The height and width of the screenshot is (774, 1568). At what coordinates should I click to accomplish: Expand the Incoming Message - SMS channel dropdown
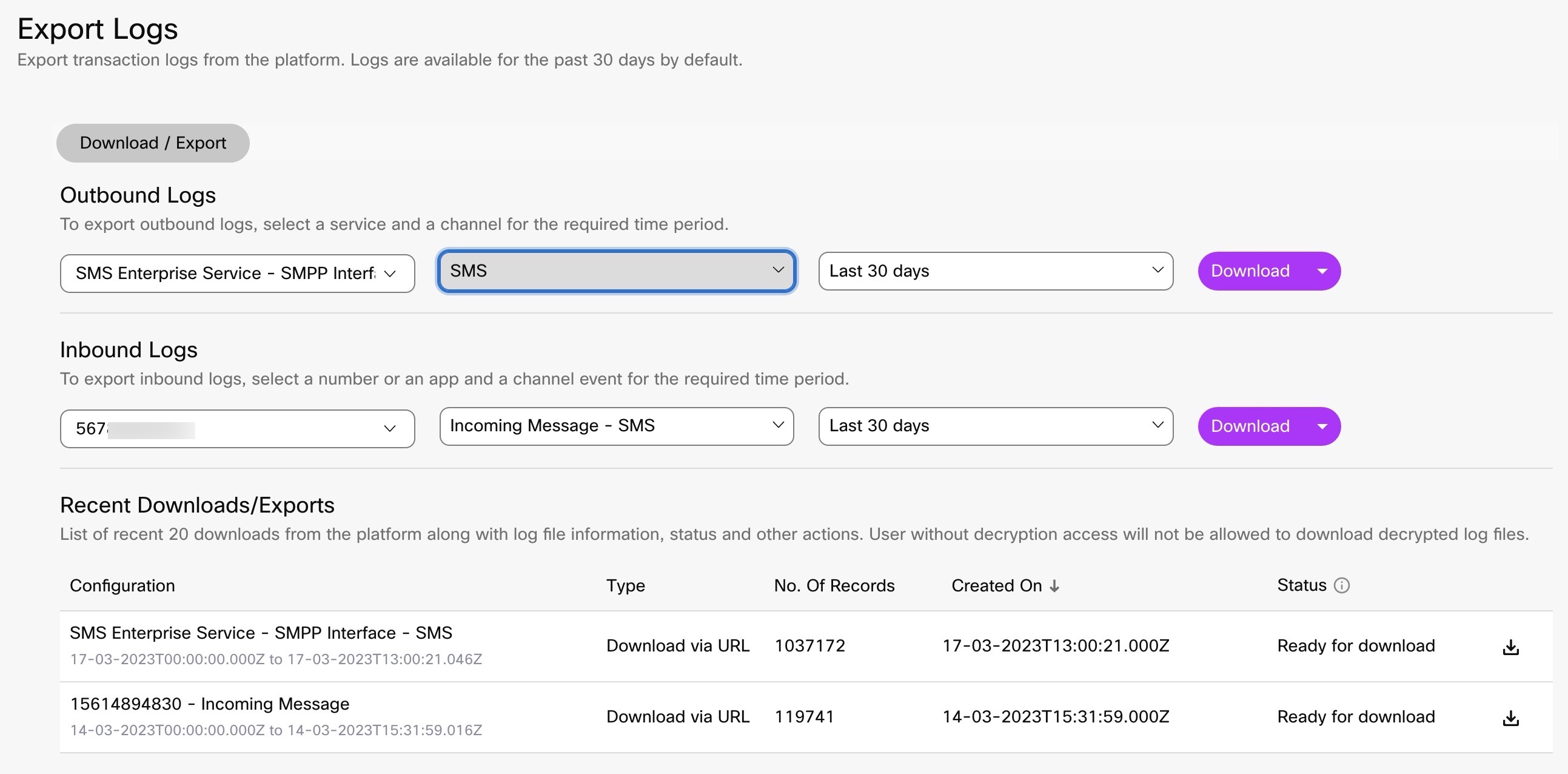616,425
